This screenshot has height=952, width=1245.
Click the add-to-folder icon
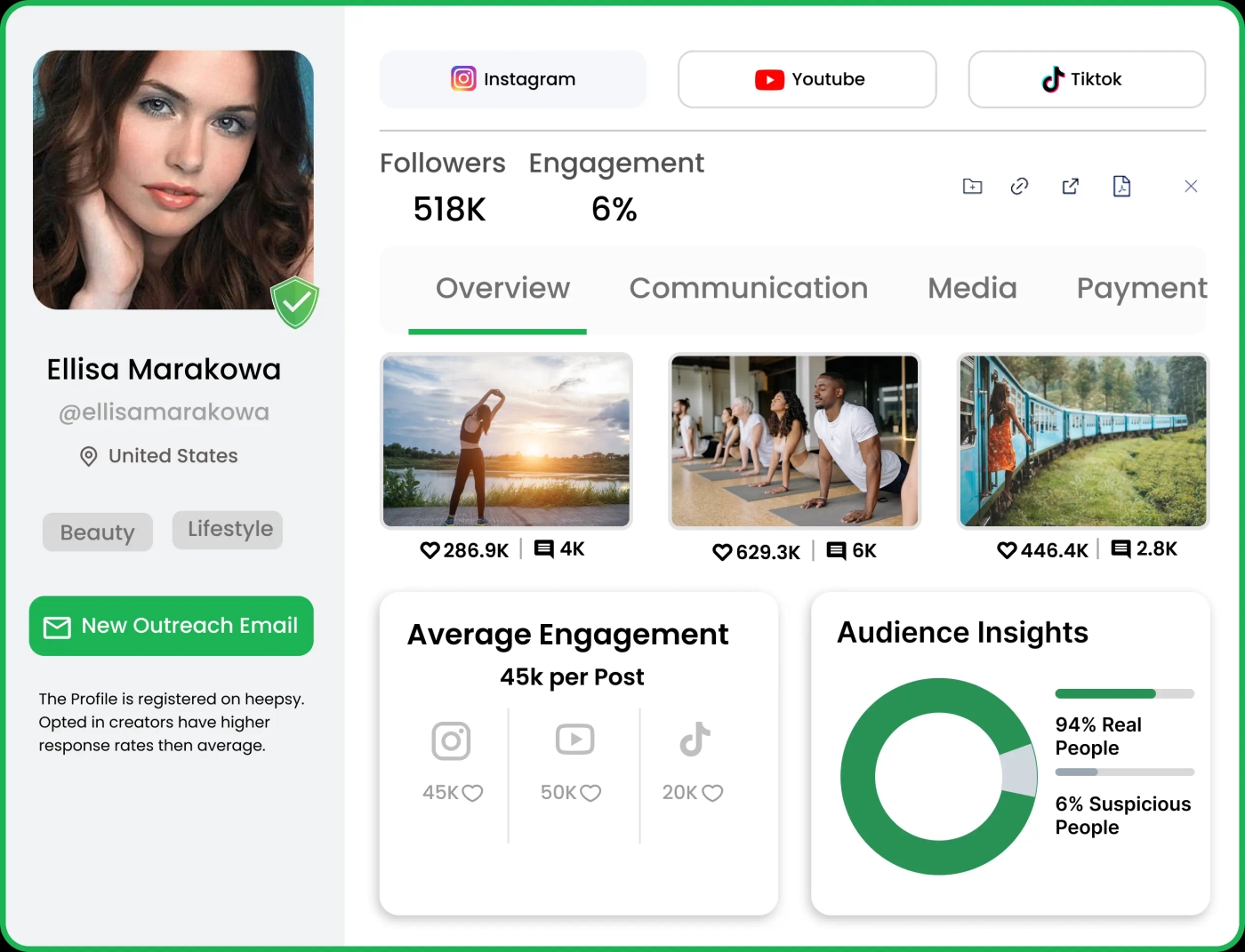pos(972,186)
